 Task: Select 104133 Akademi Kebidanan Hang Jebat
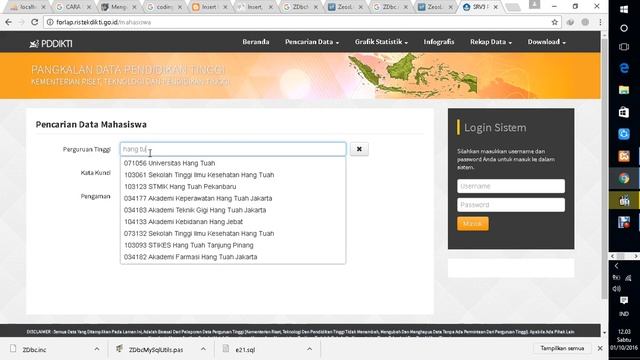233,222
